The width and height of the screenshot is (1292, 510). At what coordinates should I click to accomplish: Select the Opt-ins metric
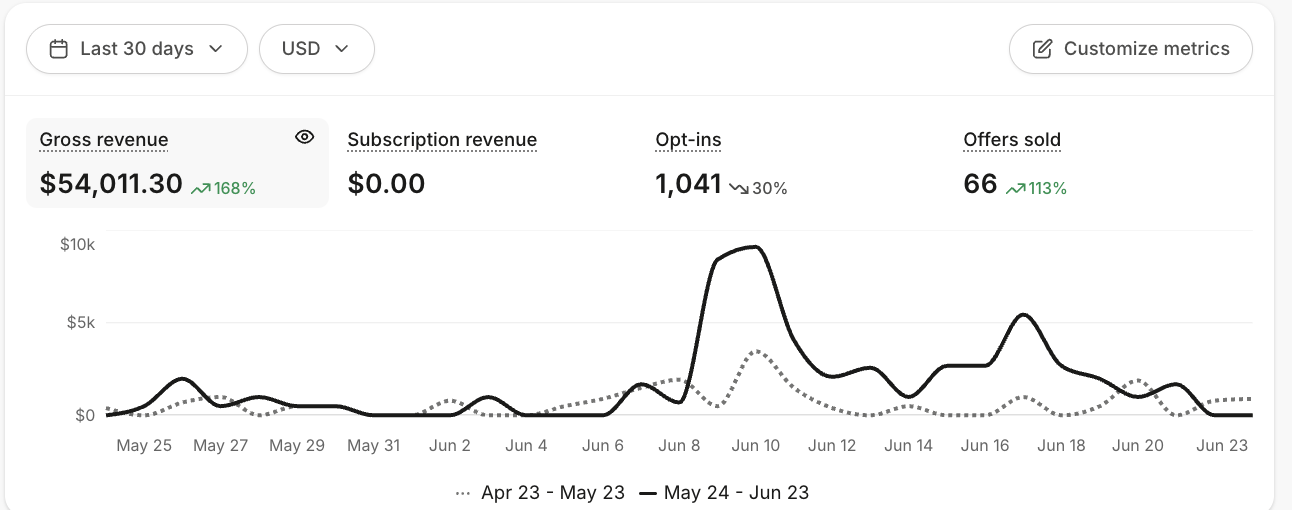(x=688, y=140)
